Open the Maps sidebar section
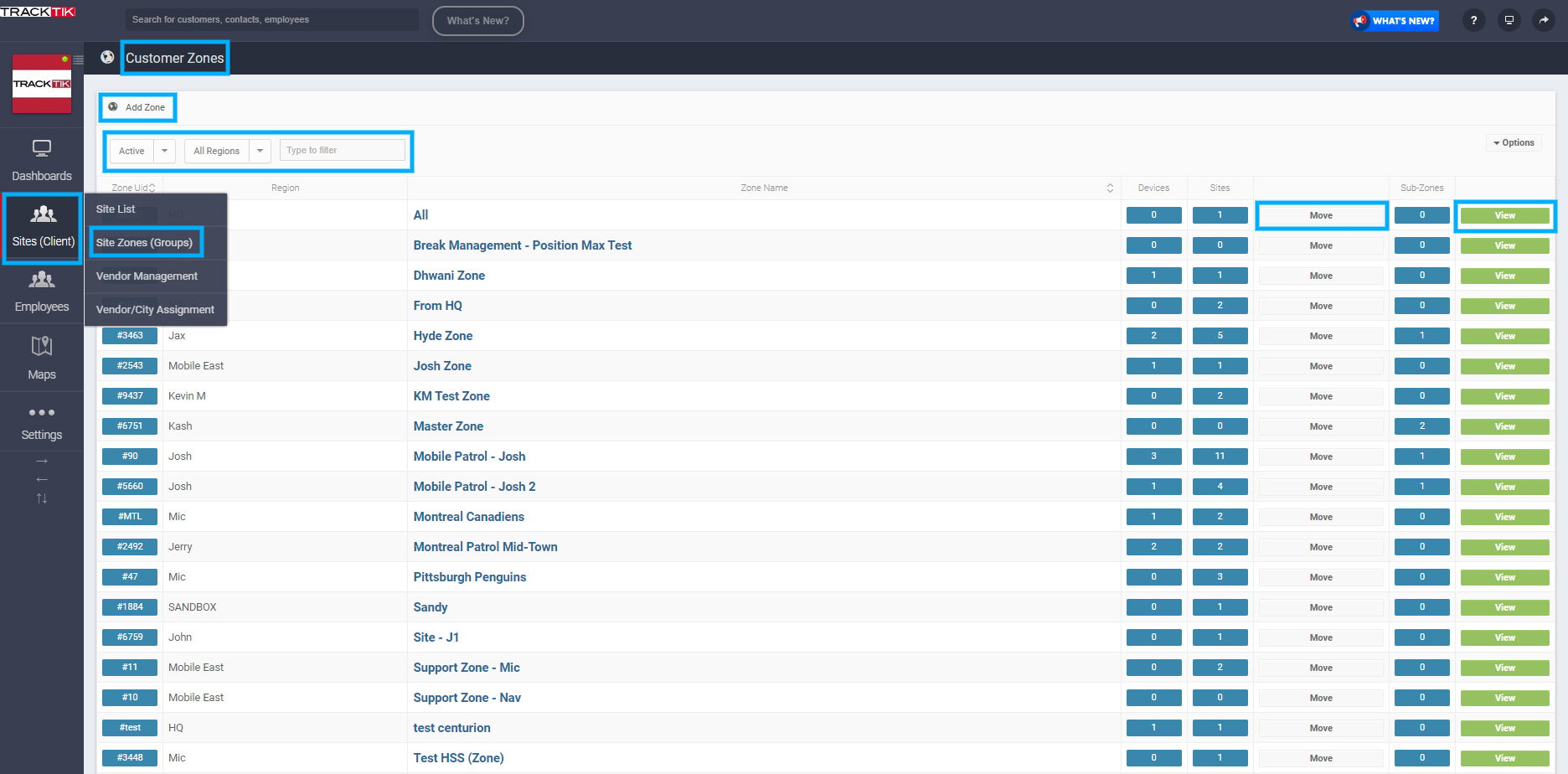The height and width of the screenshot is (774, 1568). pos(42,358)
